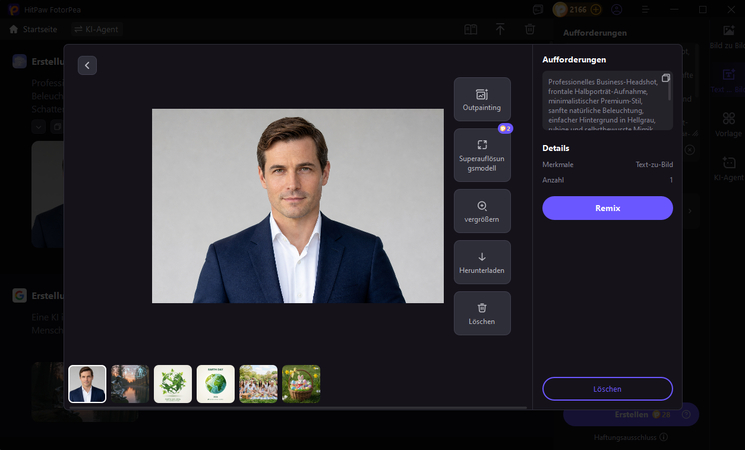Click the outlined Löschen button in details panel
This screenshot has width=745, height=450.
tap(607, 389)
